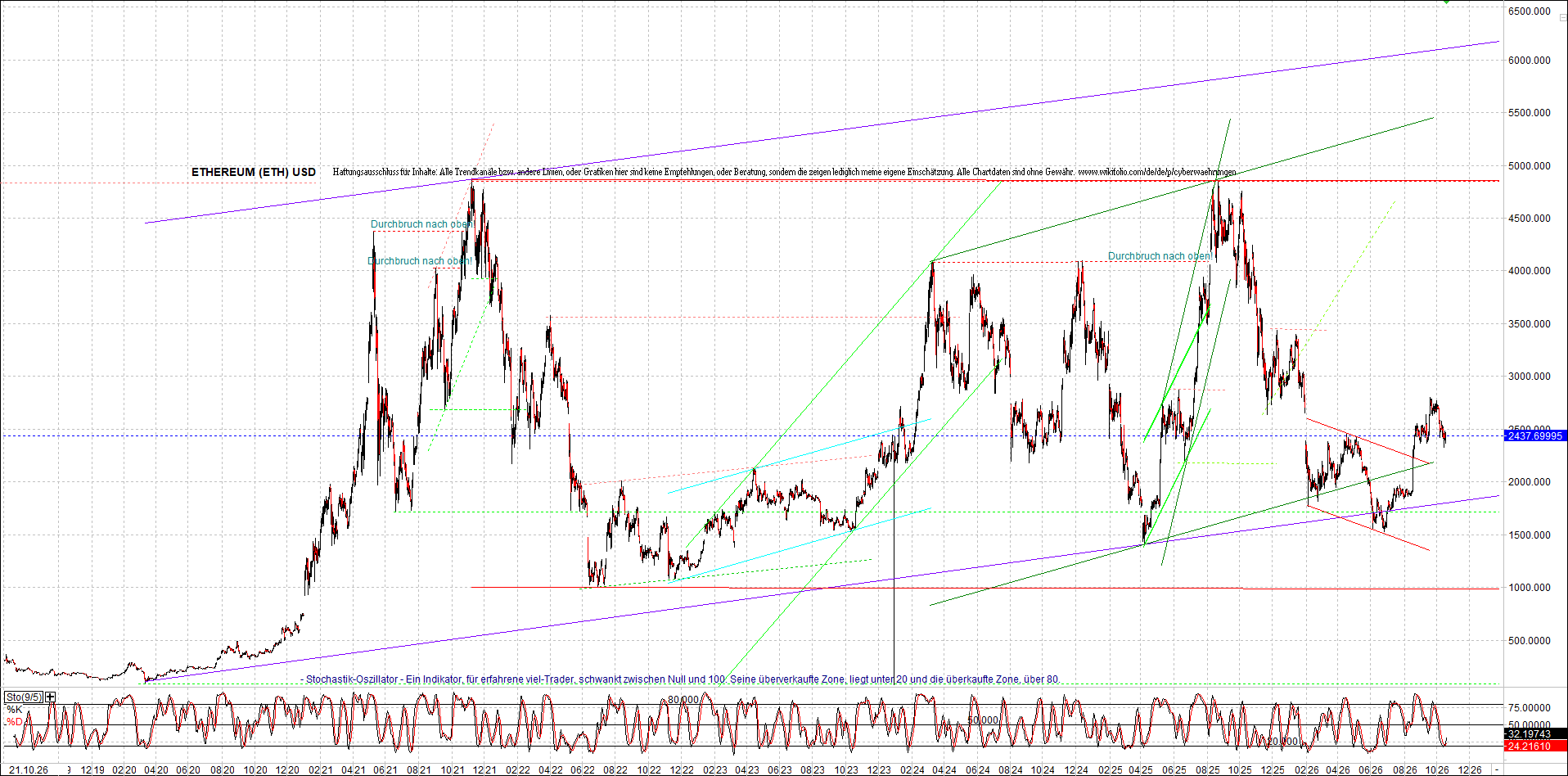Click the small minus icon above the price axis
The image size is (1568, 776).
(x=1562, y=17)
